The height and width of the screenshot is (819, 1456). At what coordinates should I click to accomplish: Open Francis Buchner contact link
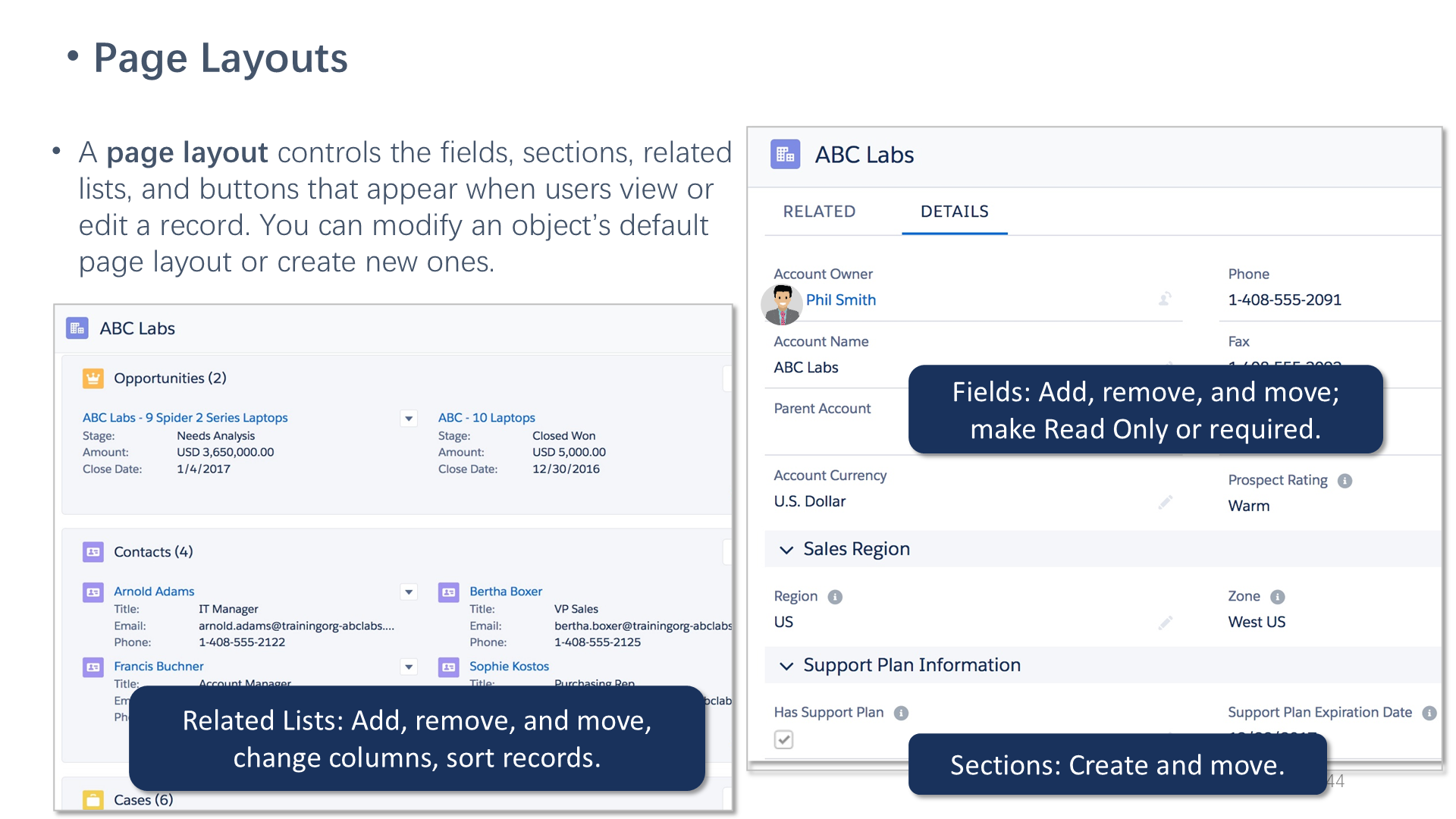click(158, 667)
